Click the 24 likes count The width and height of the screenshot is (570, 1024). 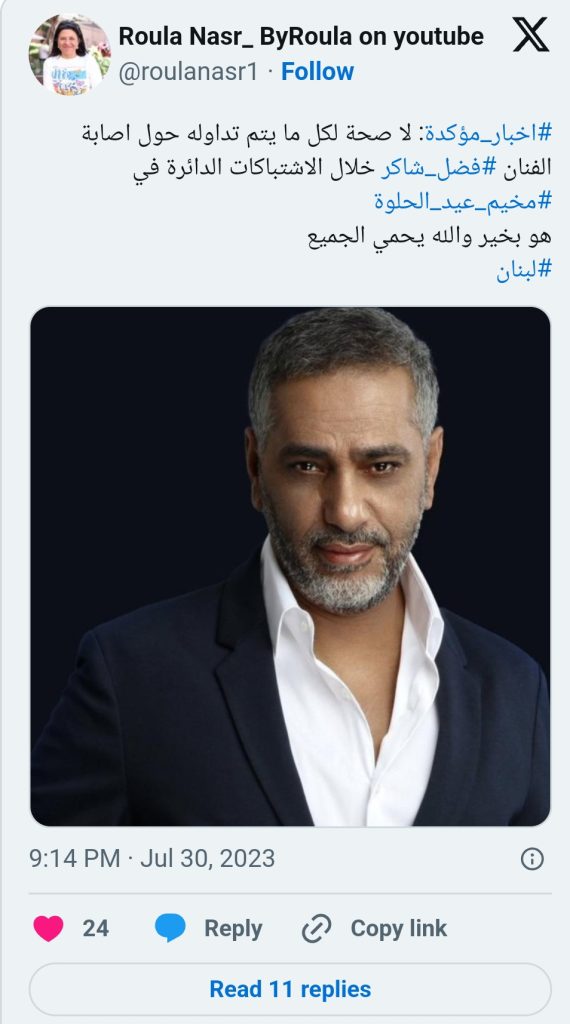point(95,928)
